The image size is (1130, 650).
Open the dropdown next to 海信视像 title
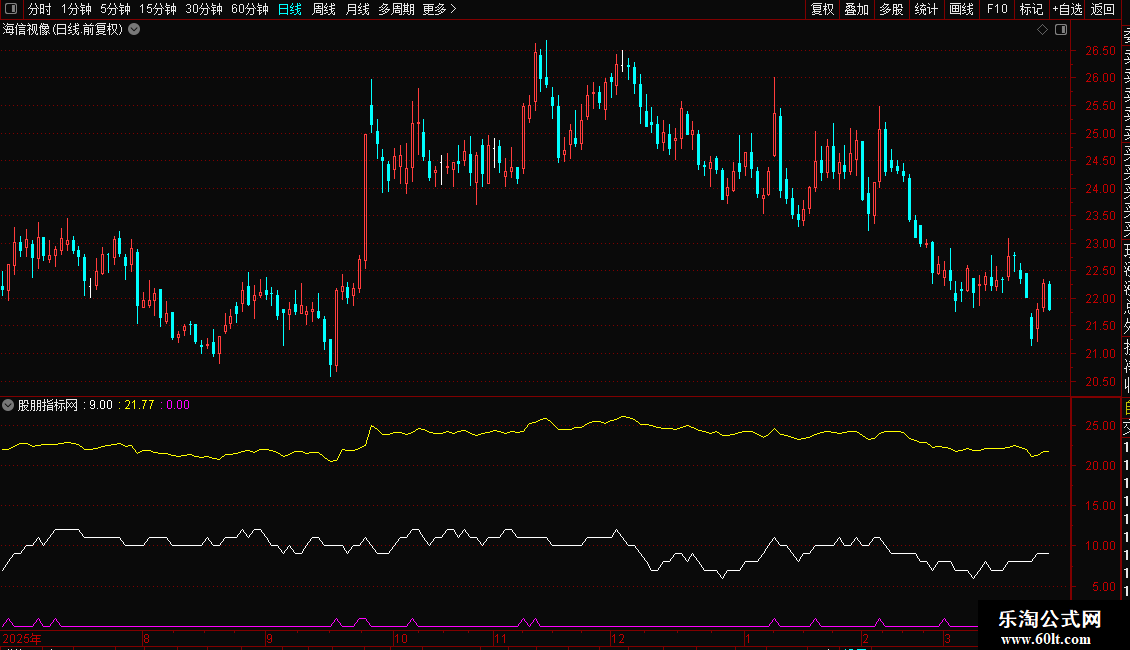(x=134, y=30)
